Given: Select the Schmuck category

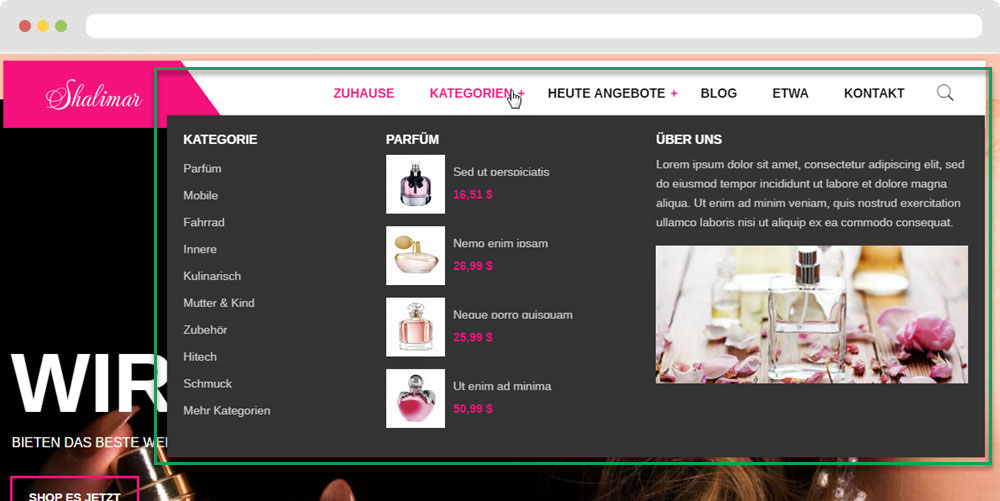Looking at the screenshot, I should (207, 383).
